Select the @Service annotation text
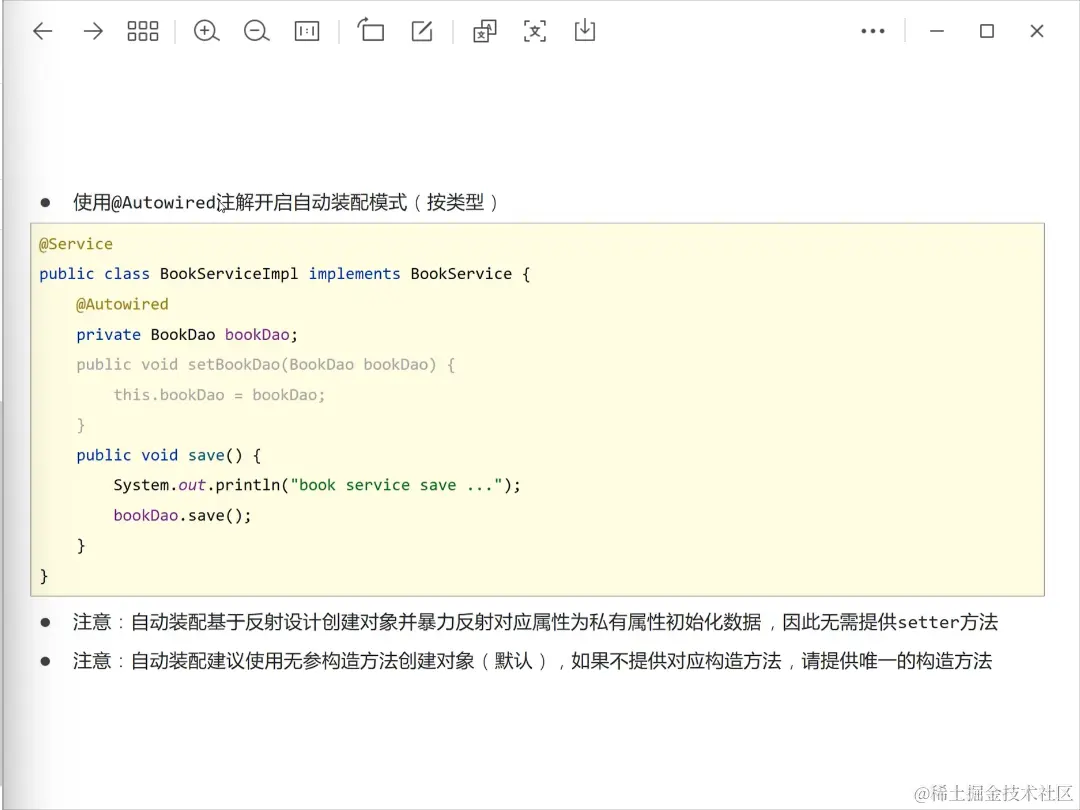 point(76,244)
